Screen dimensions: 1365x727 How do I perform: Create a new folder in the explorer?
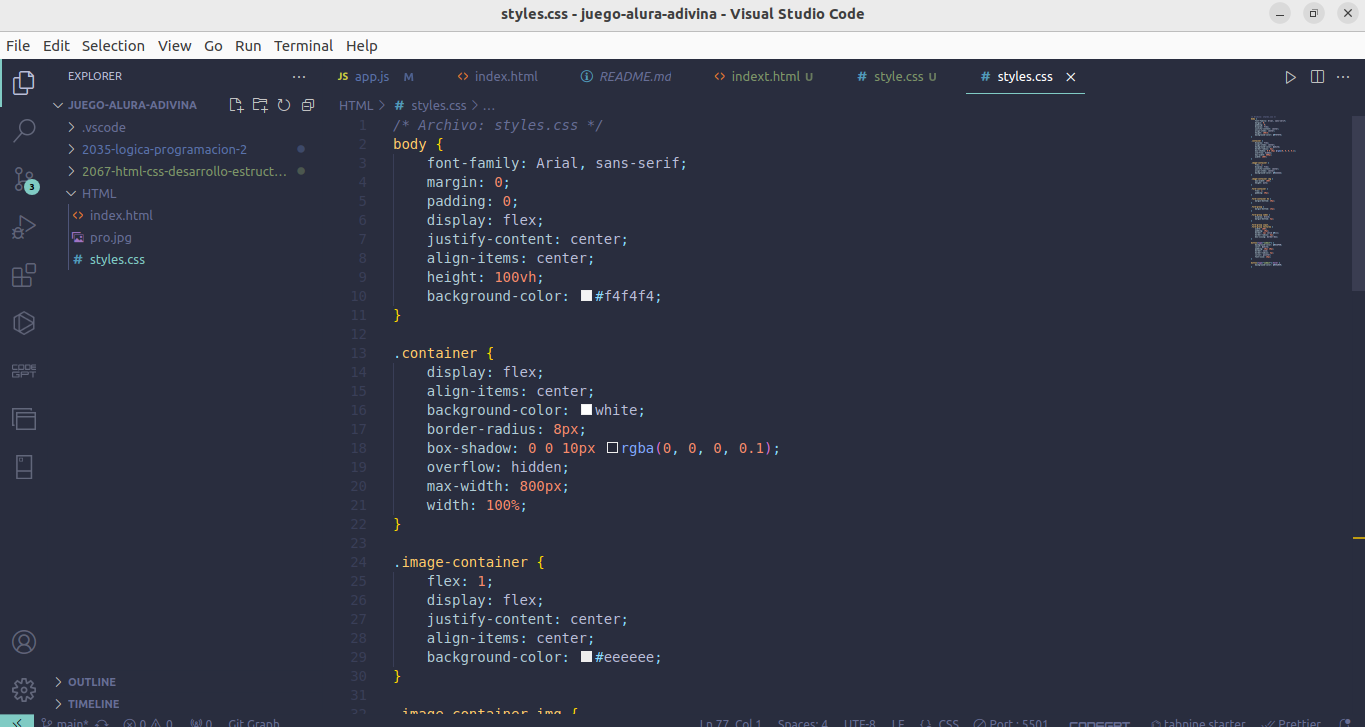[x=260, y=105]
